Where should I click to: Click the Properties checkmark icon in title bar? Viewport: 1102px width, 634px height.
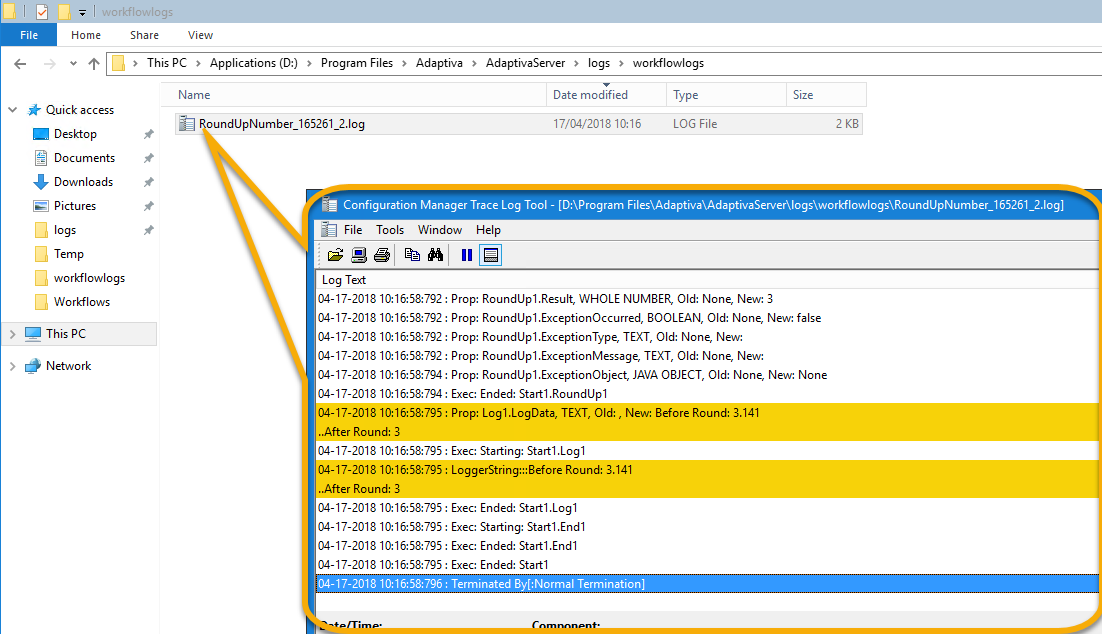pyautogui.click(x=42, y=12)
